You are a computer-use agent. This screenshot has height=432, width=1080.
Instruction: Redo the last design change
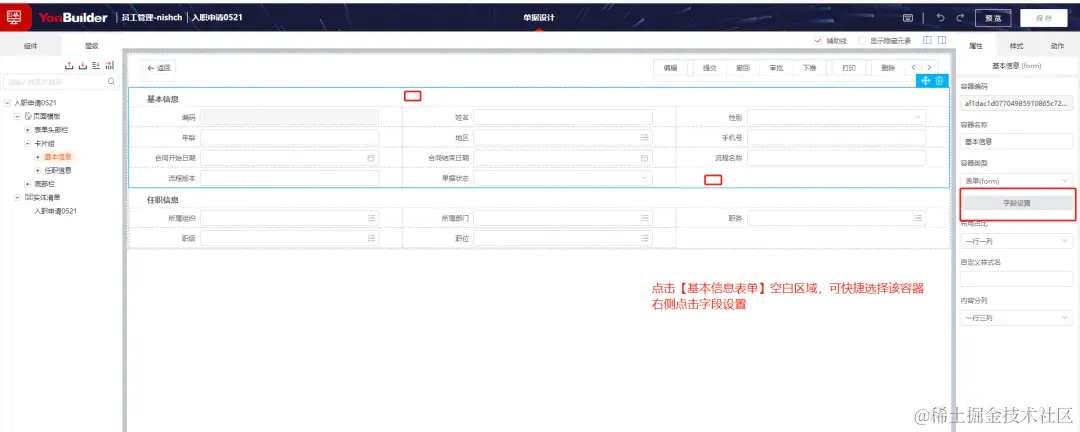tap(959, 18)
